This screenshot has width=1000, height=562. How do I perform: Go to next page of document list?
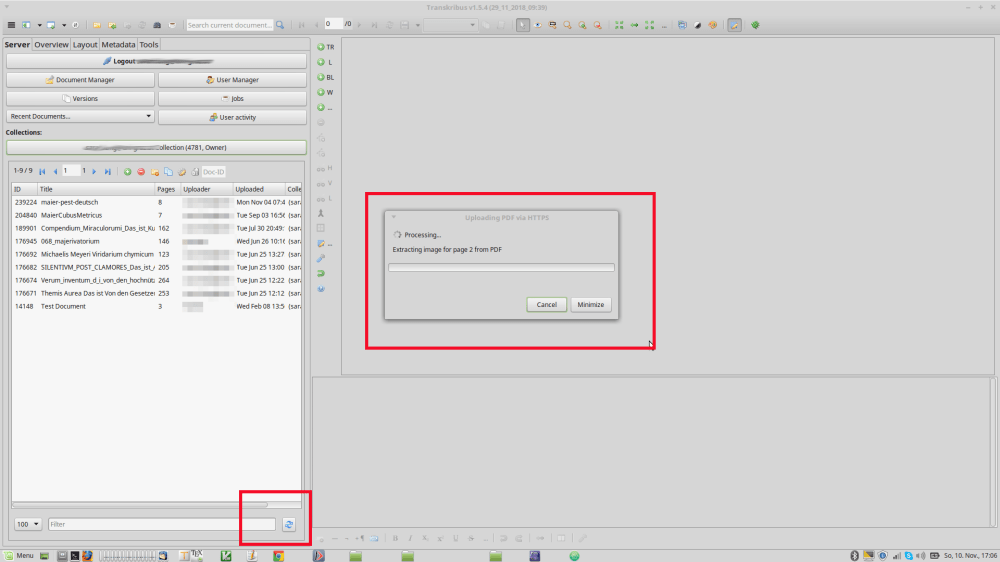(94, 172)
